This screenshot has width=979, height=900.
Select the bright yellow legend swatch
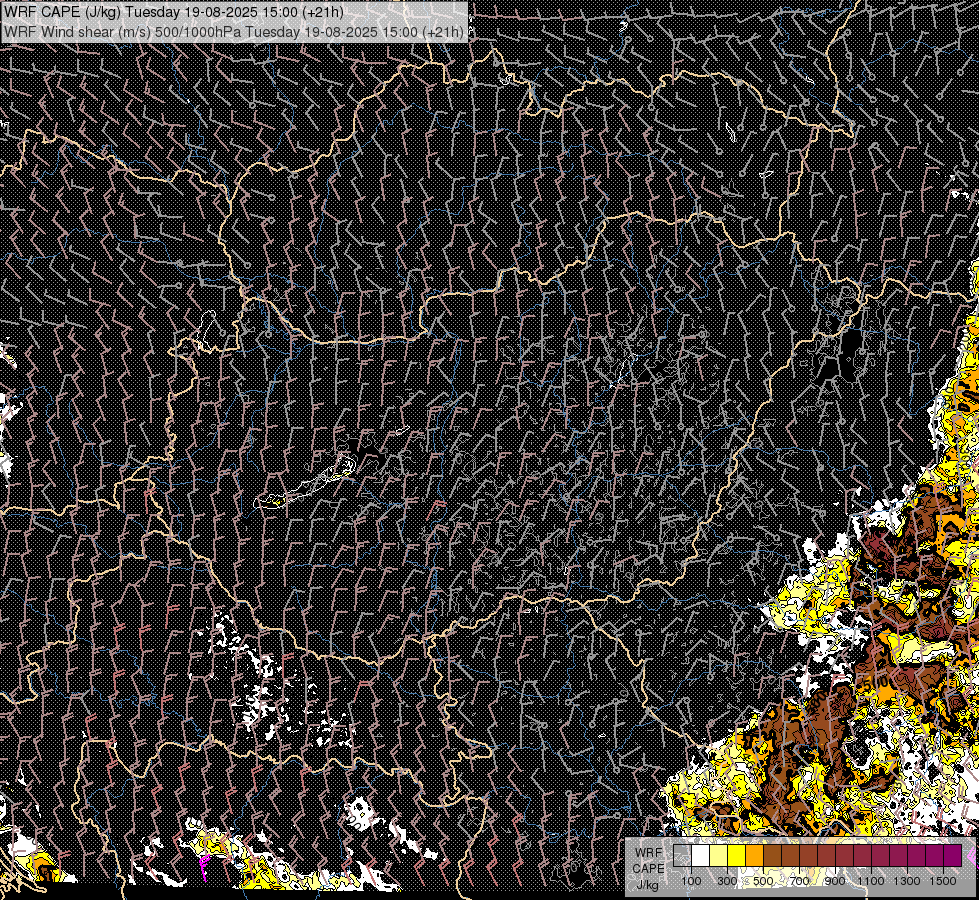[737, 855]
